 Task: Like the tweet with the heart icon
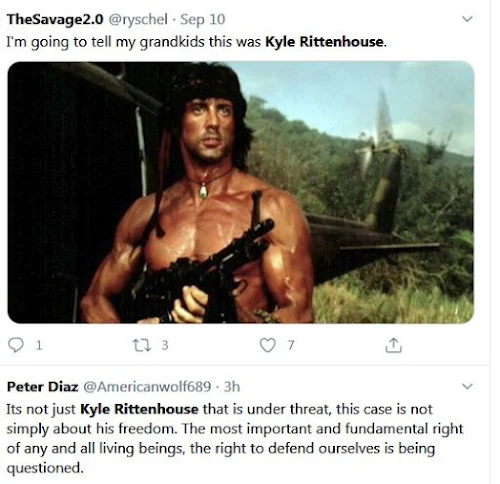pyautogui.click(x=268, y=345)
